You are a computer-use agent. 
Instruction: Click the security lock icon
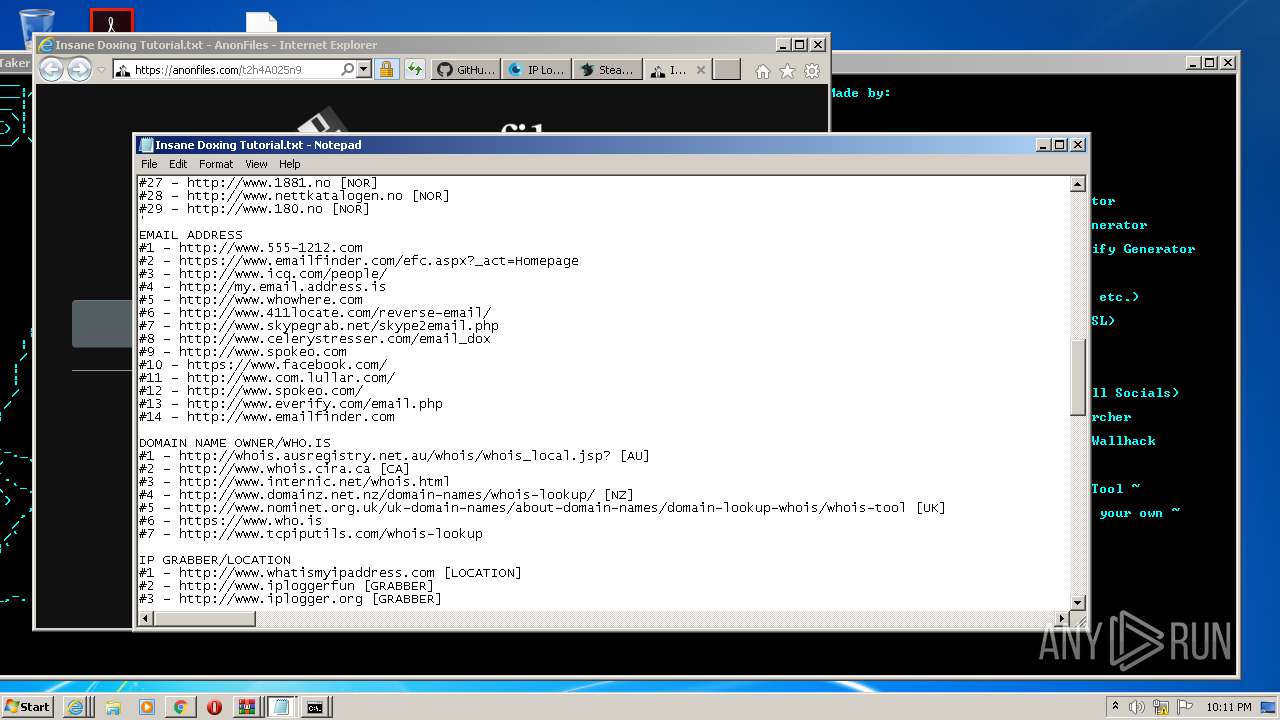pyautogui.click(x=386, y=70)
